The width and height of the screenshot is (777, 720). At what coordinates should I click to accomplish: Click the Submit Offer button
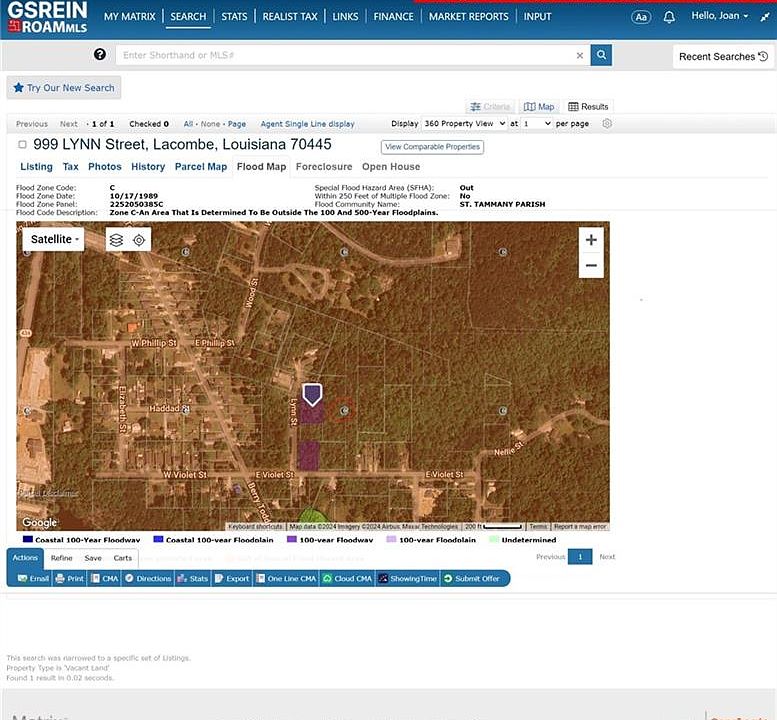click(472, 579)
